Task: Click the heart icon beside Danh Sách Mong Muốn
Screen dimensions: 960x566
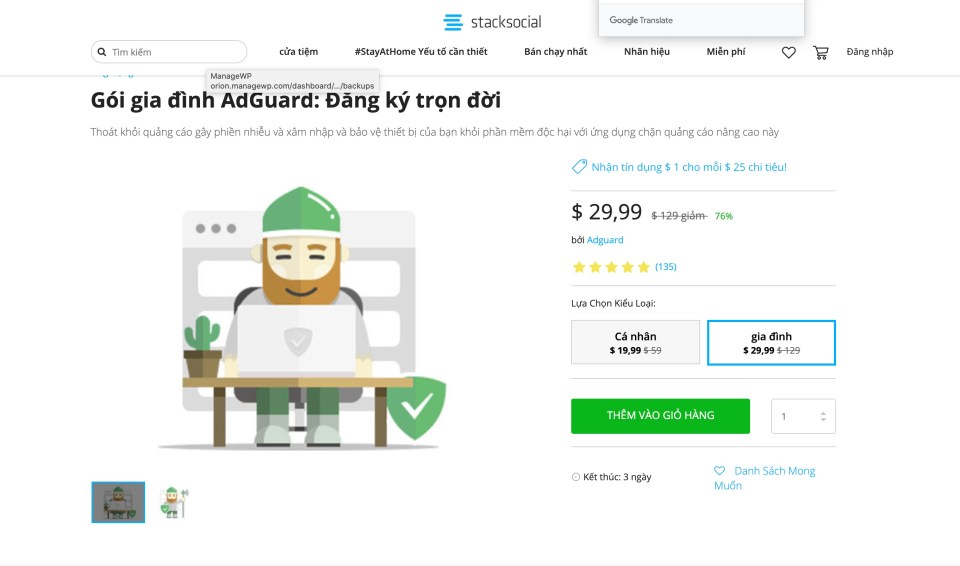Action: 719,470
